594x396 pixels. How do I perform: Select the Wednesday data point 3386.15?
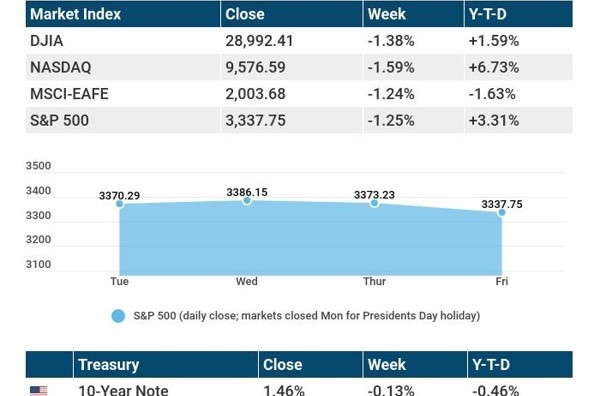(x=247, y=200)
